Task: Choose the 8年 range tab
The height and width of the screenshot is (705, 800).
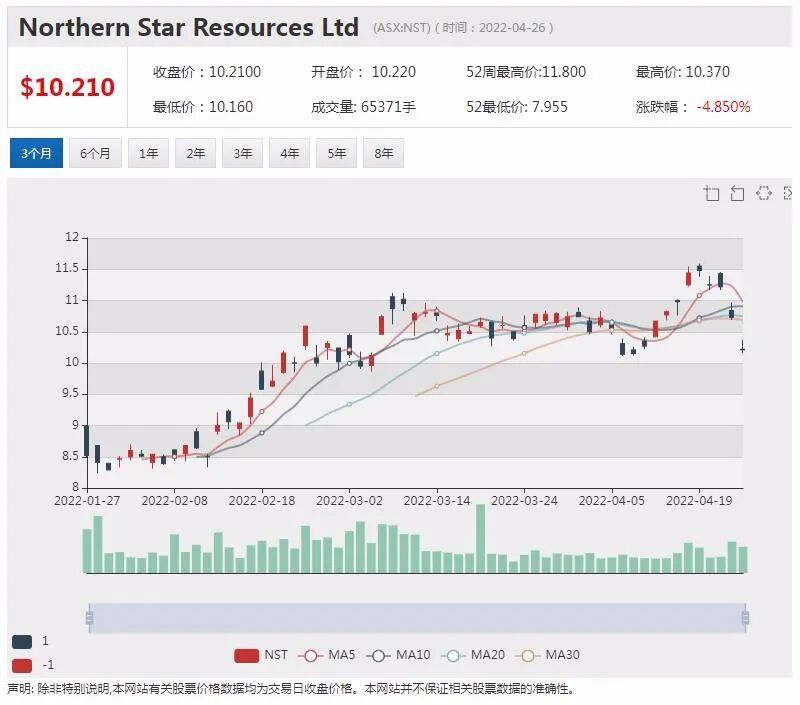Action: click(383, 153)
